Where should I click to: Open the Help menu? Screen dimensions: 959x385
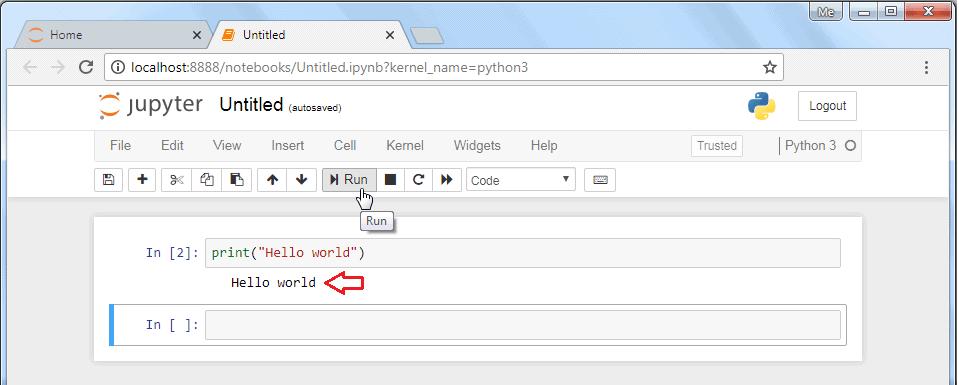(x=544, y=146)
